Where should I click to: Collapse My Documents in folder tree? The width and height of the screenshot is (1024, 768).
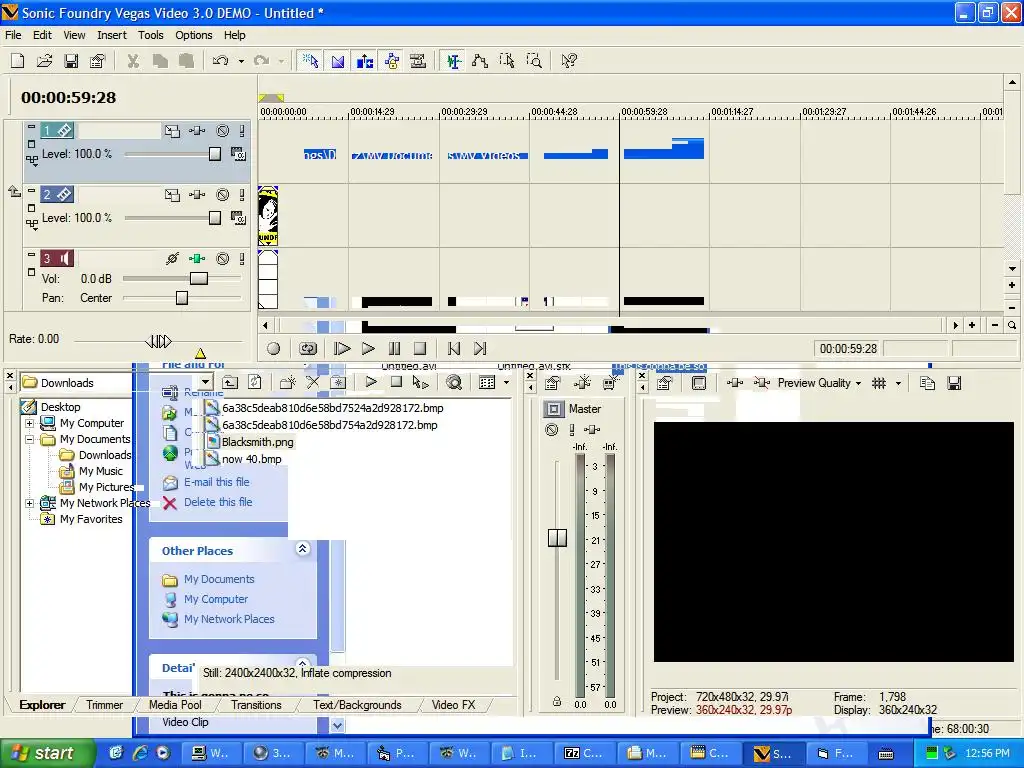[29, 440]
